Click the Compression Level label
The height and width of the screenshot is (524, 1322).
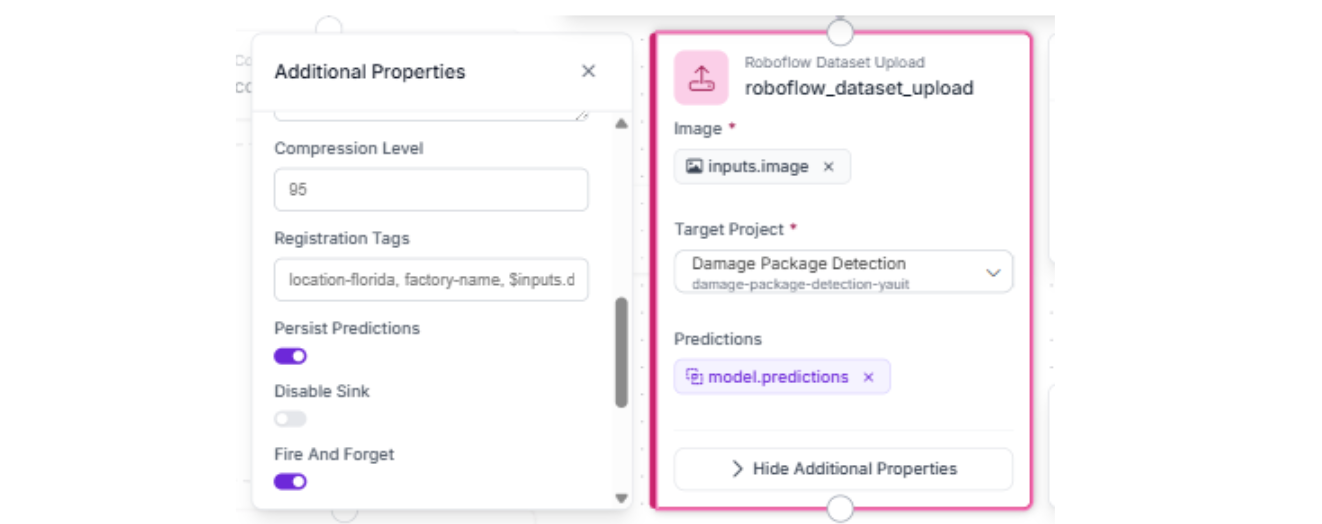[x=349, y=148]
